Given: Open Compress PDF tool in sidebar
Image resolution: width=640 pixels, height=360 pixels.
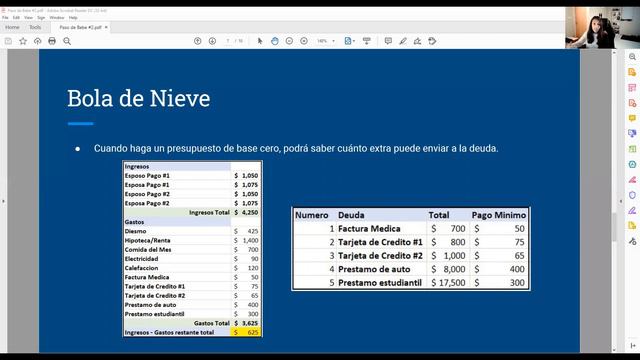Looking at the screenshot, I should [x=632, y=164].
